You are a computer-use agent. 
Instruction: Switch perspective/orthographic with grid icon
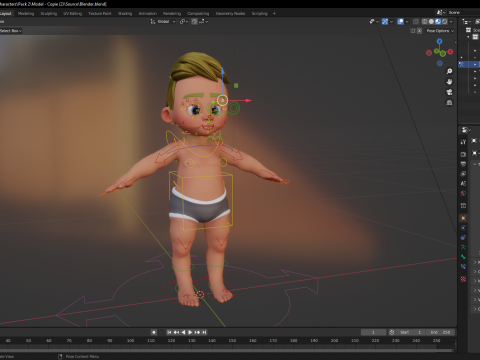pos(449,103)
